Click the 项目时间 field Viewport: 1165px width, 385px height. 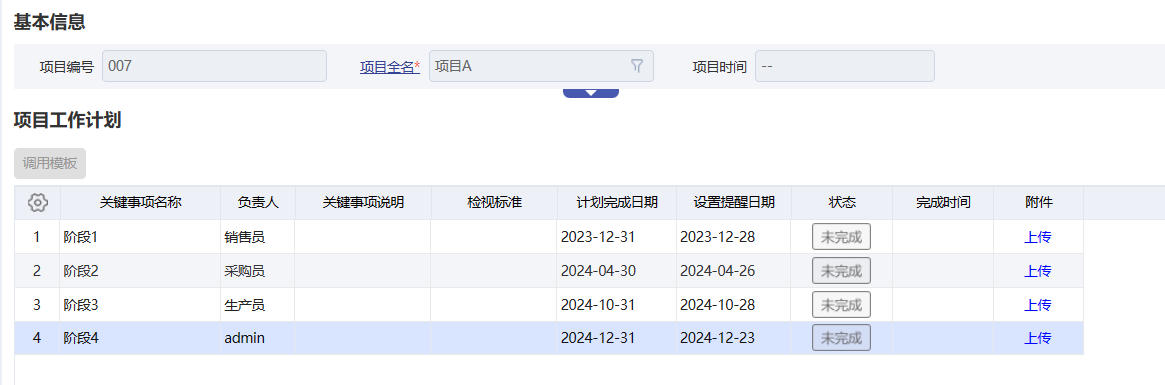(845, 66)
